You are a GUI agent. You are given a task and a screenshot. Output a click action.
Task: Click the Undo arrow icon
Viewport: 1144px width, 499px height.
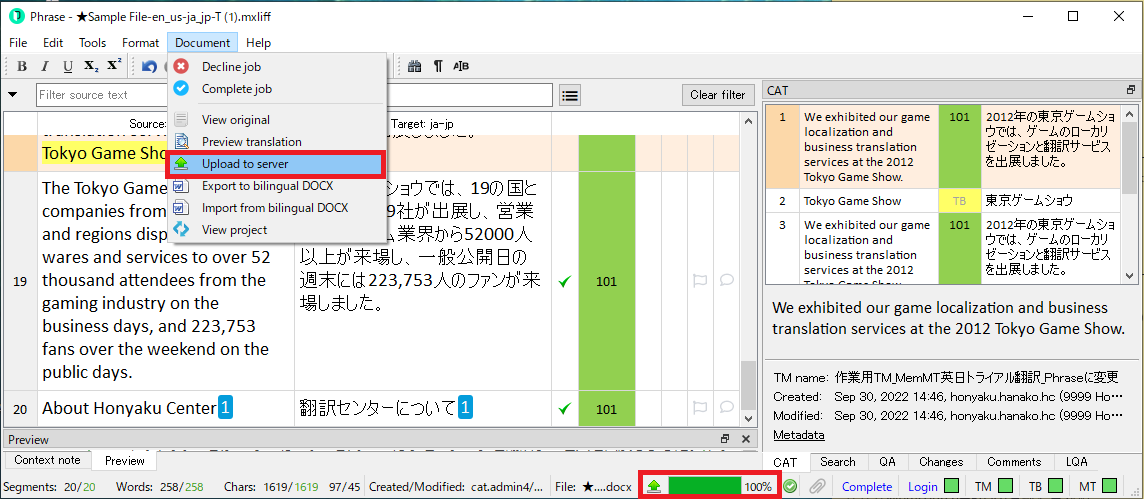click(149, 67)
